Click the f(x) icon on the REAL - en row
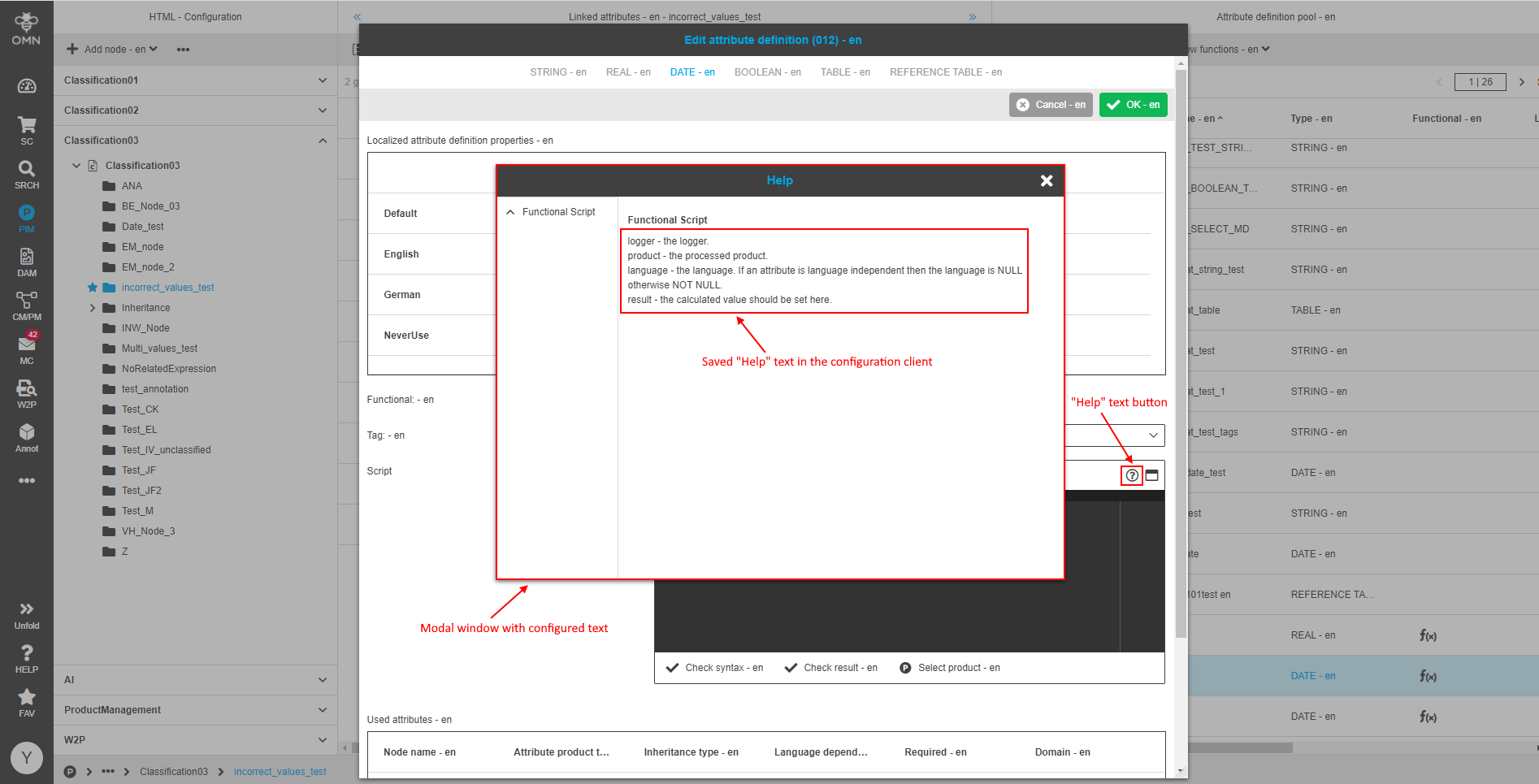The image size is (1539, 784). point(1428,635)
